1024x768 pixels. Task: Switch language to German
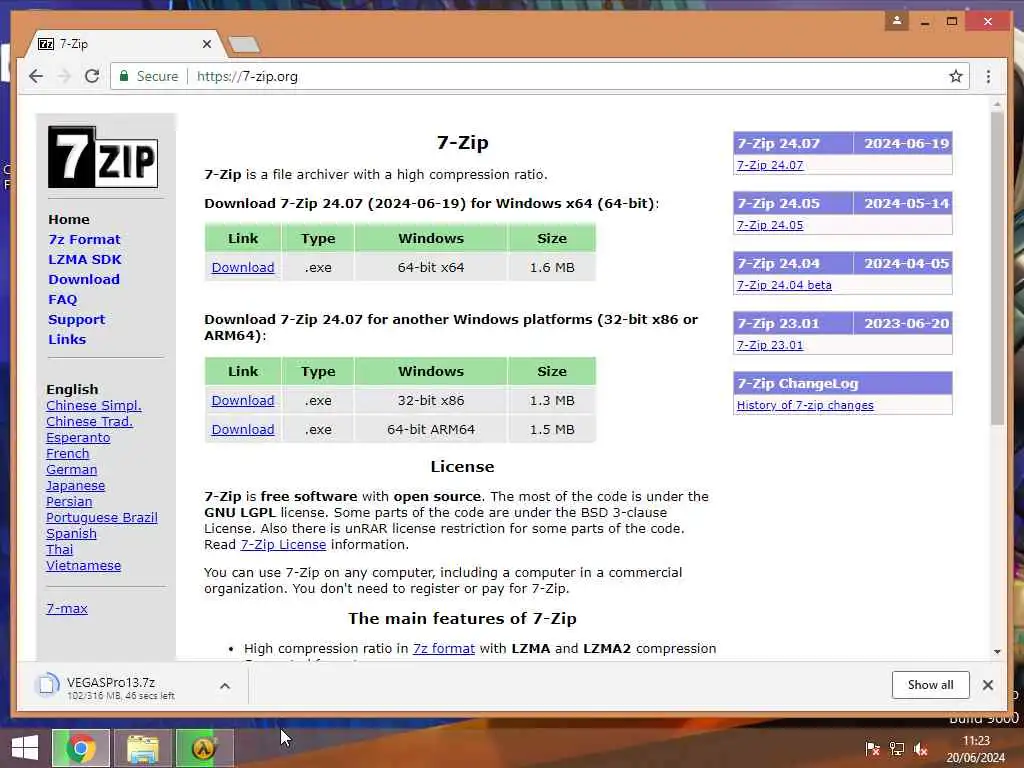click(71, 470)
